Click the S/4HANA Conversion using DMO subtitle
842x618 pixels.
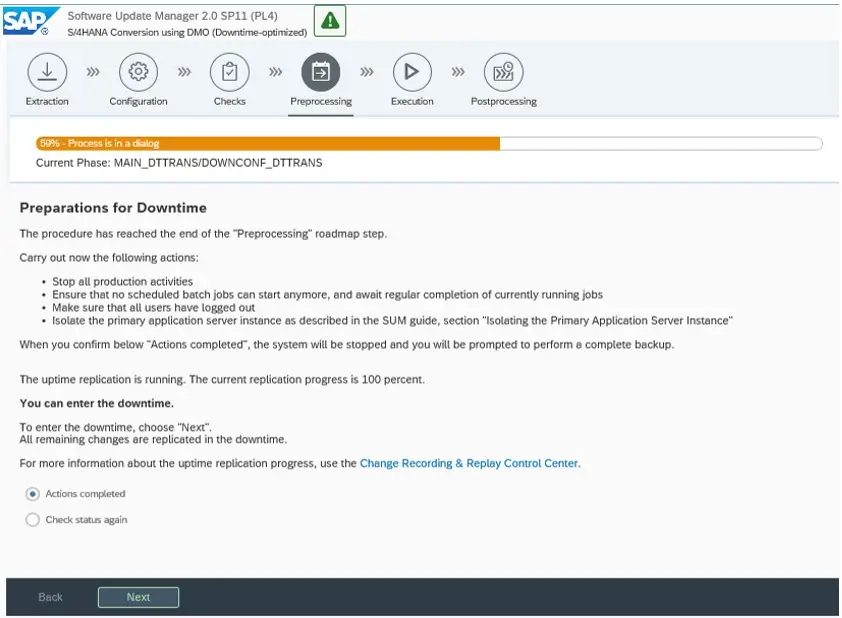tap(187, 32)
